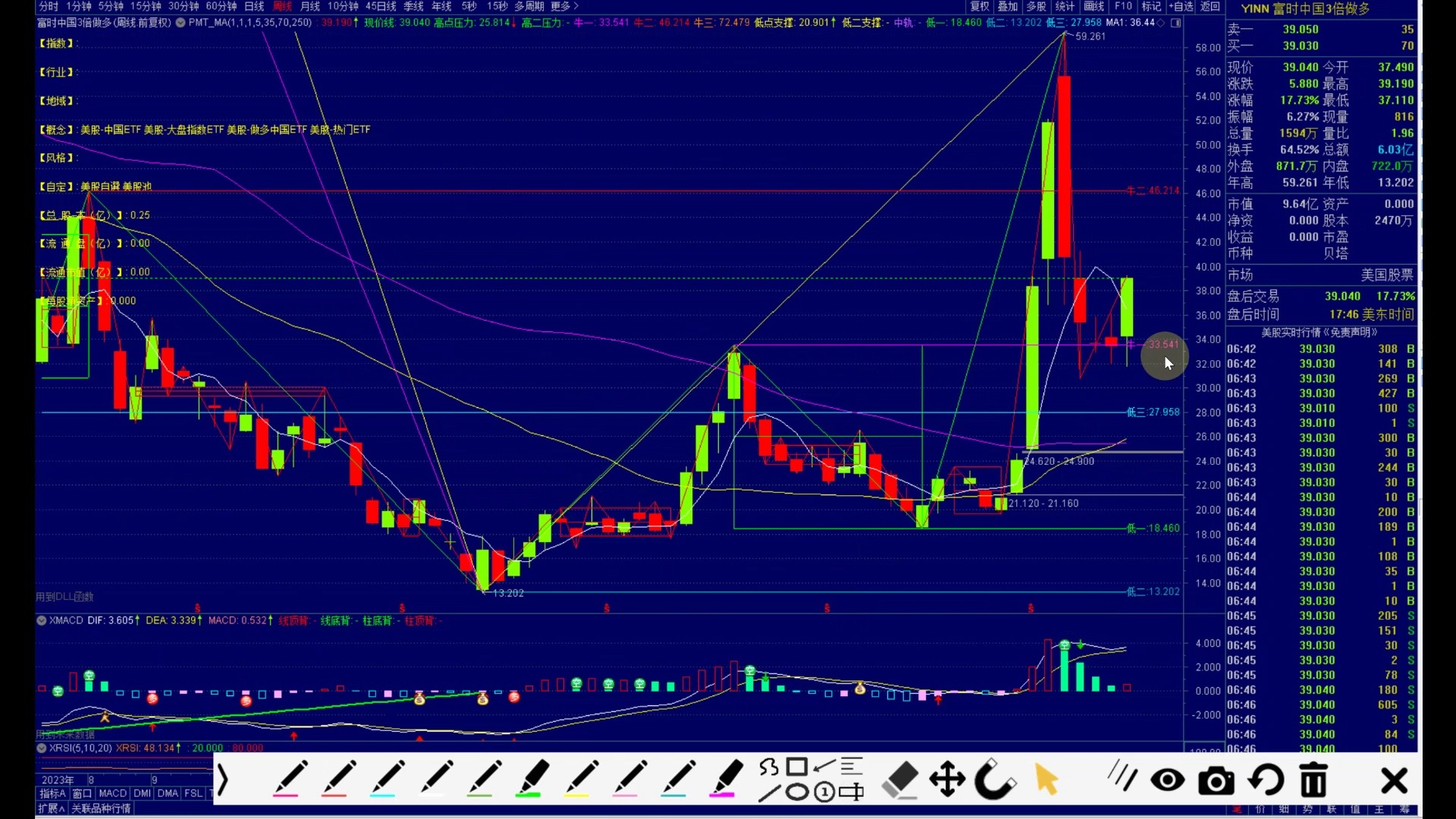The width and height of the screenshot is (1456, 819).
Task: Delete all annotations with trash icon
Action: pyautogui.click(x=1314, y=780)
